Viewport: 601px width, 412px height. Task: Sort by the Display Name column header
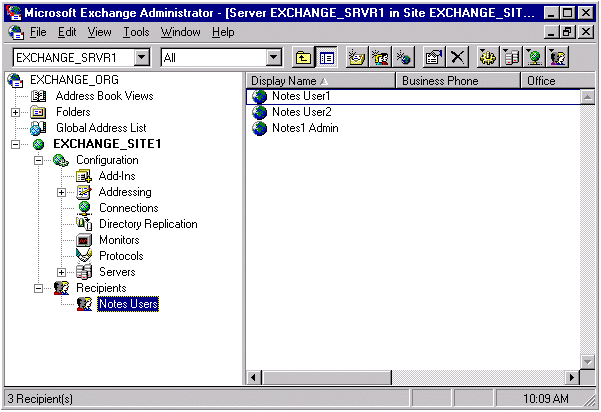click(320, 81)
